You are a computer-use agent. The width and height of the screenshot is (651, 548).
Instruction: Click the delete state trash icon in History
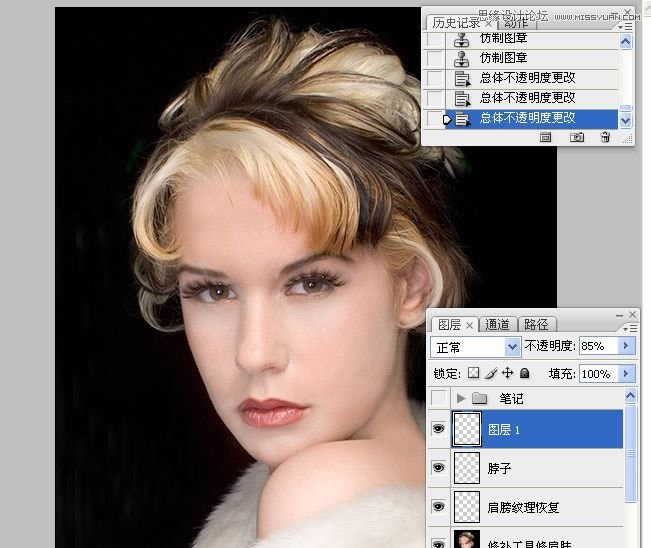point(605,137)
